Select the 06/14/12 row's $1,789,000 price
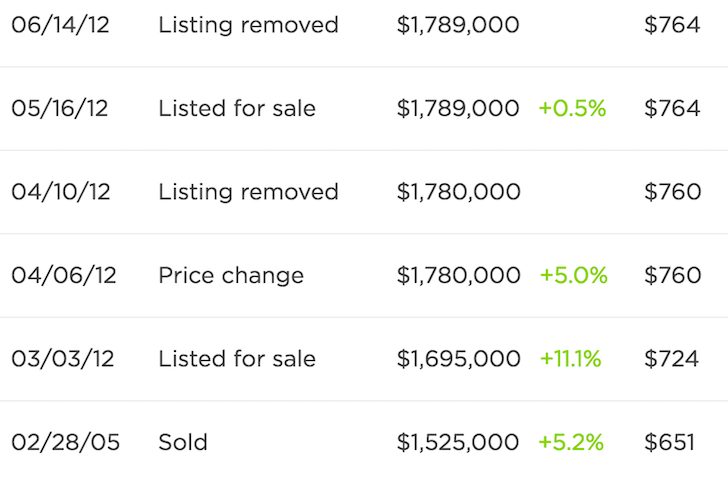The image size is (728, 482). click(x=458, y=25)
